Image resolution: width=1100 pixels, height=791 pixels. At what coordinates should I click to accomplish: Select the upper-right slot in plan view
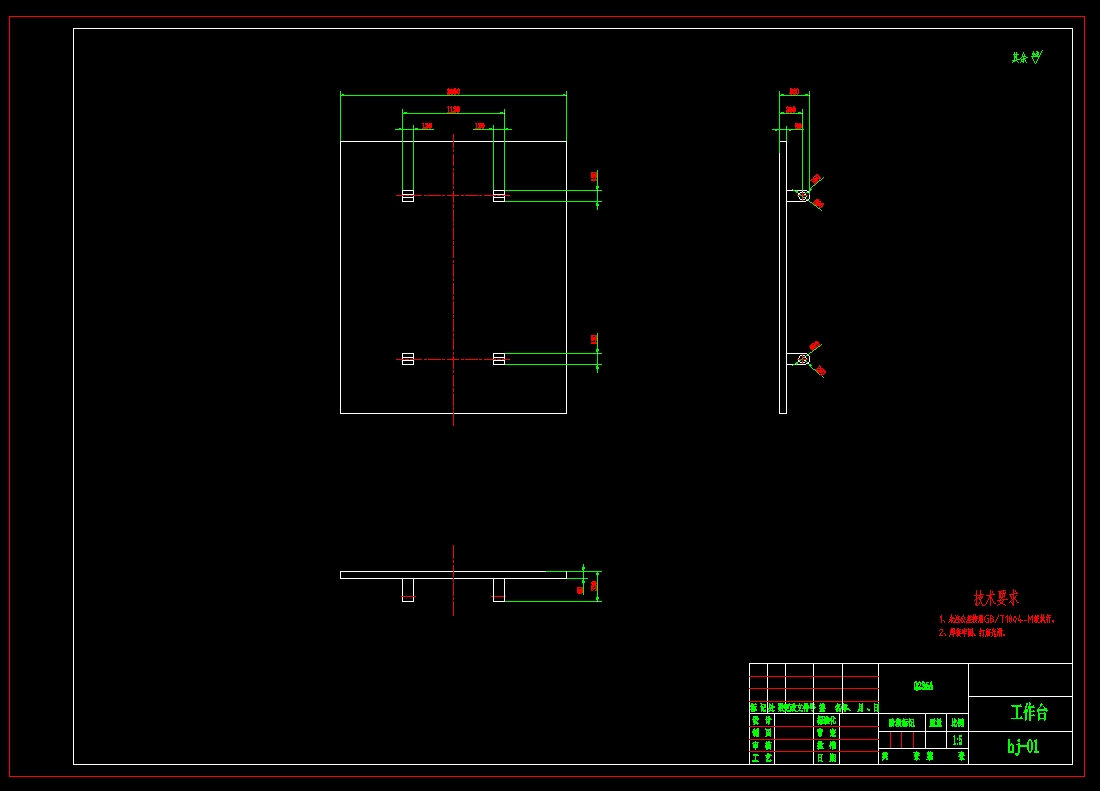[x=499, y=196]
